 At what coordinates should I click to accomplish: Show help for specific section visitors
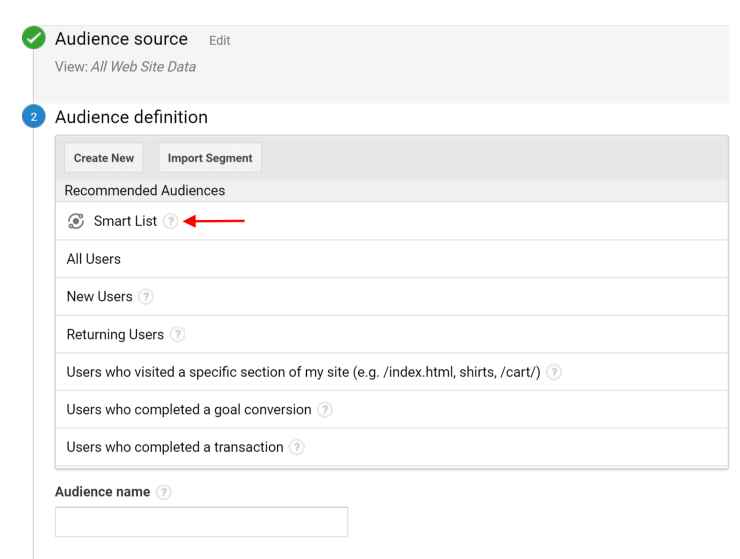pos(554,372)
